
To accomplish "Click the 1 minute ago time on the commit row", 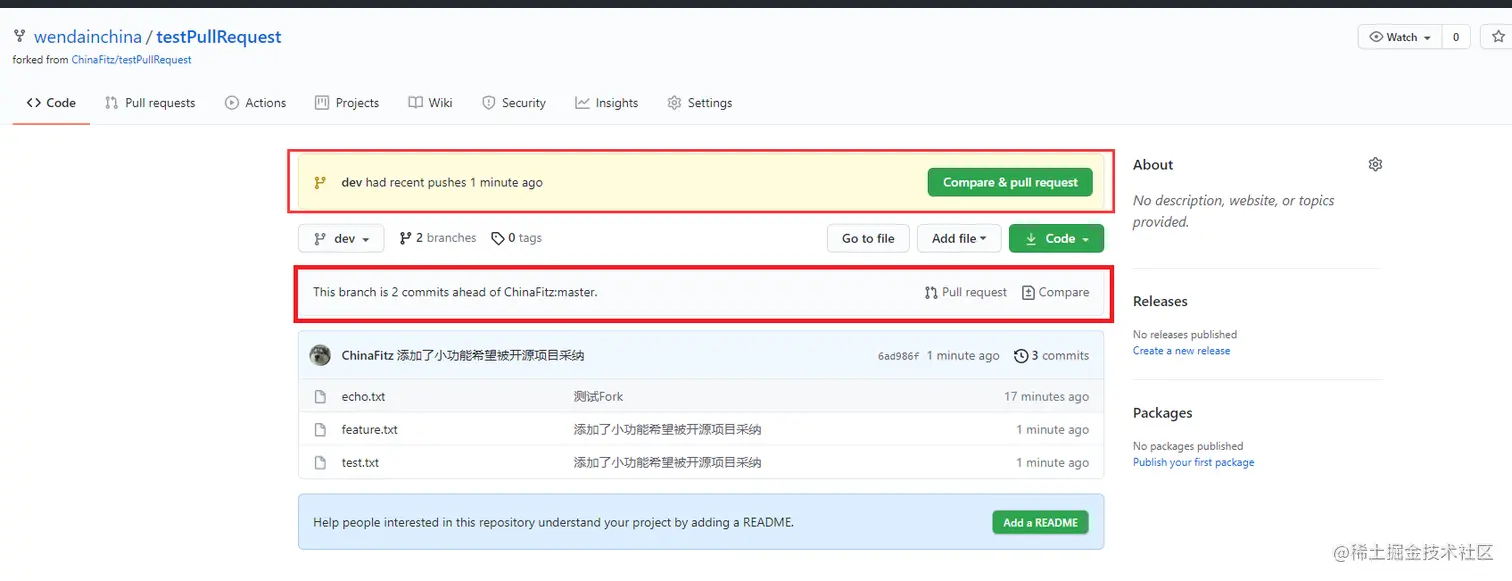I will pyautogui.click(x=963, y=356).
